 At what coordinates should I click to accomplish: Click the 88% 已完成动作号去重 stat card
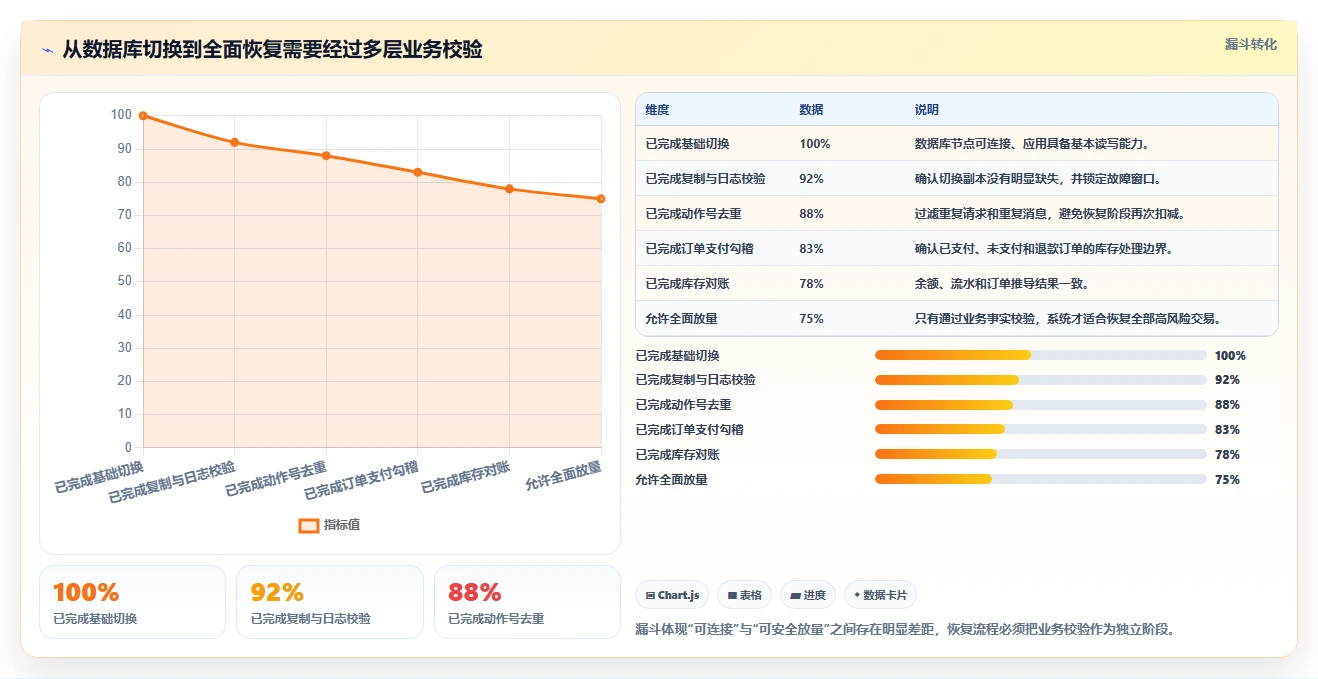[x=527, y=602]
